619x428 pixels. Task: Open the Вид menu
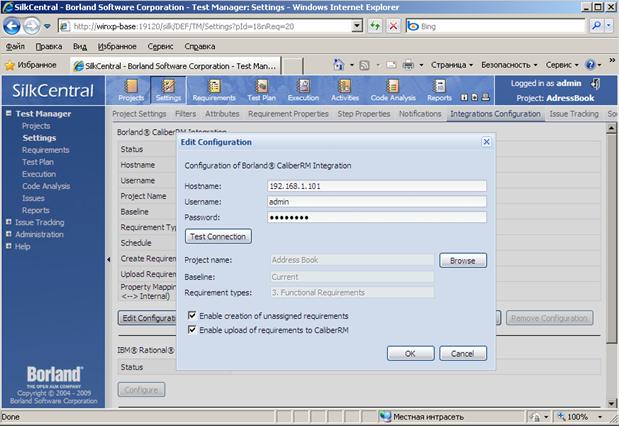coord(80,47)
